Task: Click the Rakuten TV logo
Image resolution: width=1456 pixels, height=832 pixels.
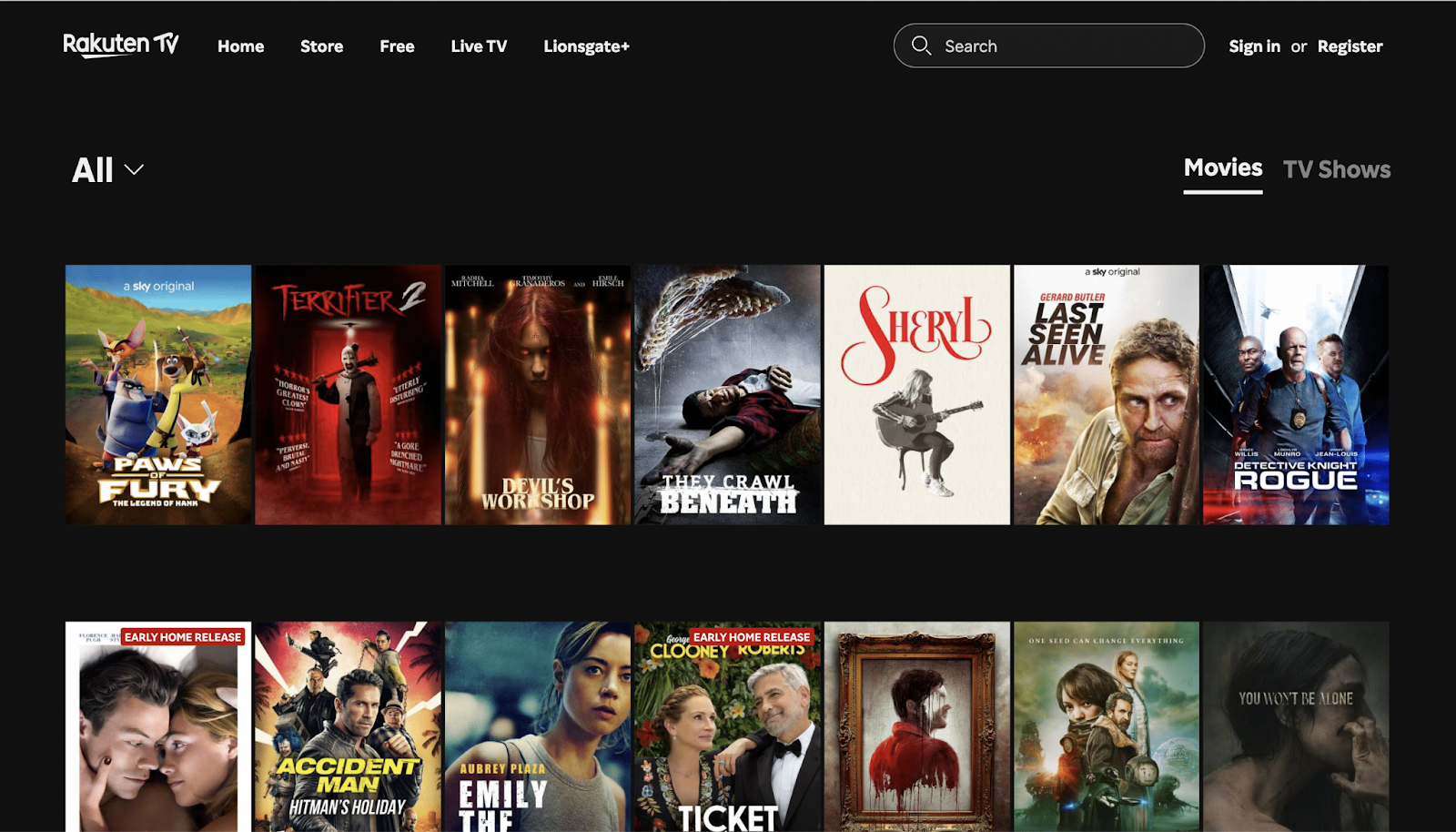Action: tap(121, 45)
